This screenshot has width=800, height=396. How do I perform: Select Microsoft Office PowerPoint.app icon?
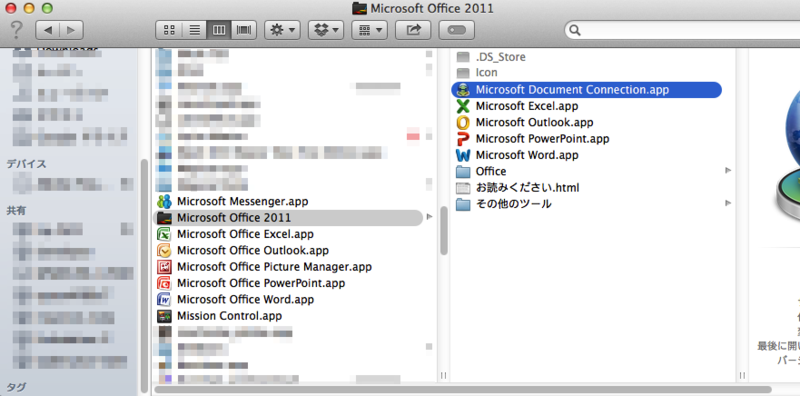tap(164, 283)
